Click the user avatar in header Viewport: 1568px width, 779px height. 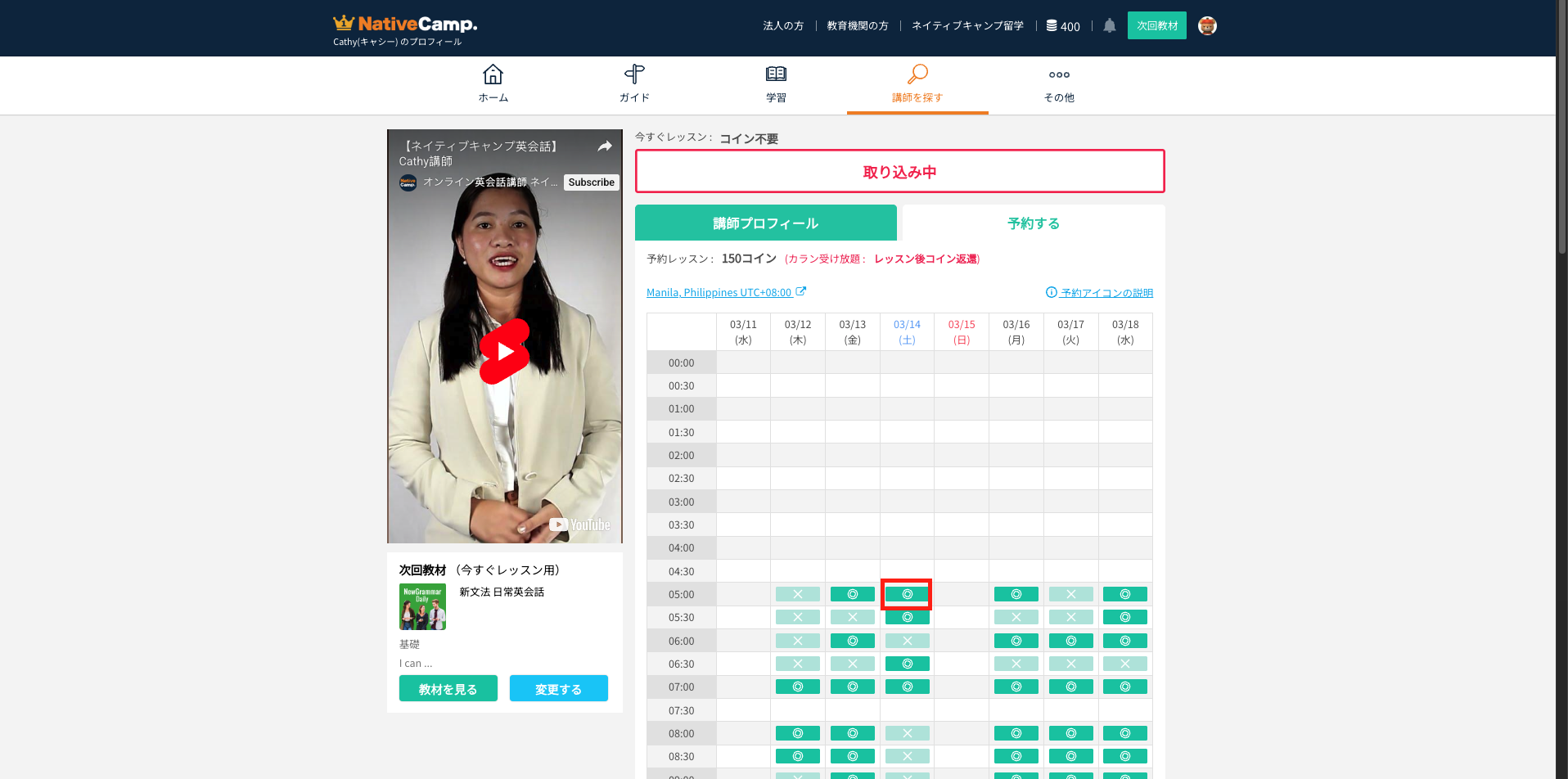click(1207, 26)
